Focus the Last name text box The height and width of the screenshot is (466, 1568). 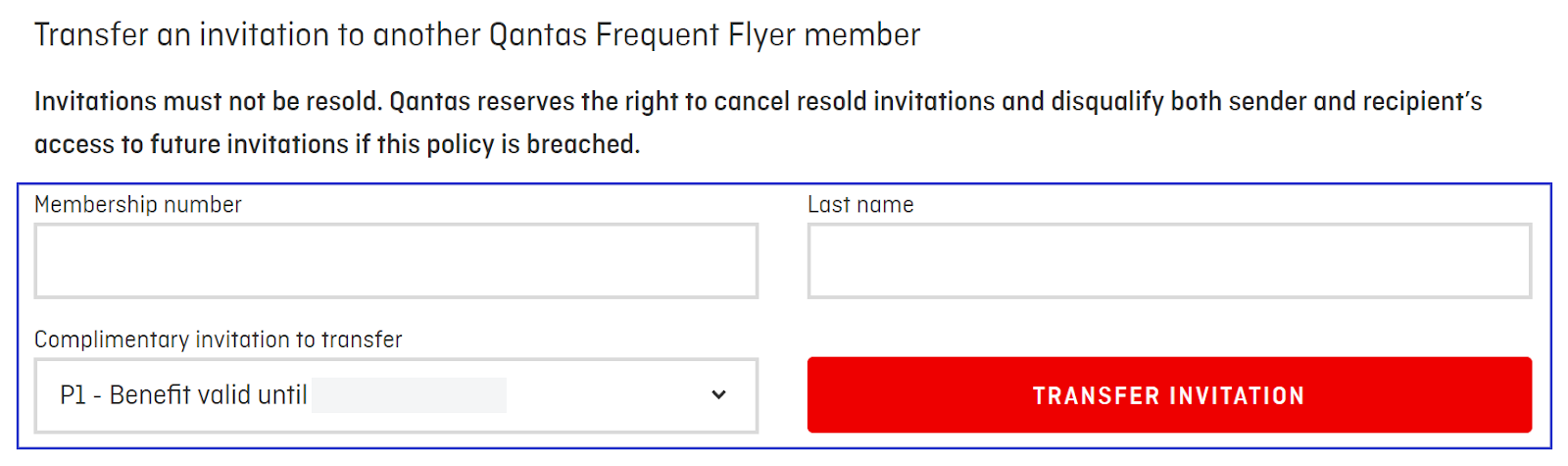point(1168,261)
